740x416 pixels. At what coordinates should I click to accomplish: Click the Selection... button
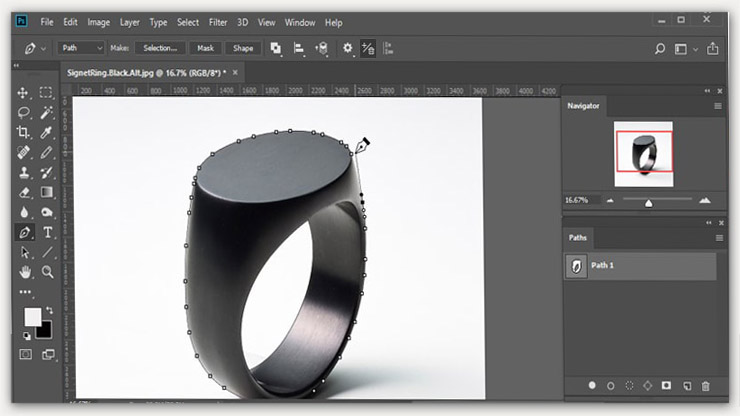click(159, 48)
